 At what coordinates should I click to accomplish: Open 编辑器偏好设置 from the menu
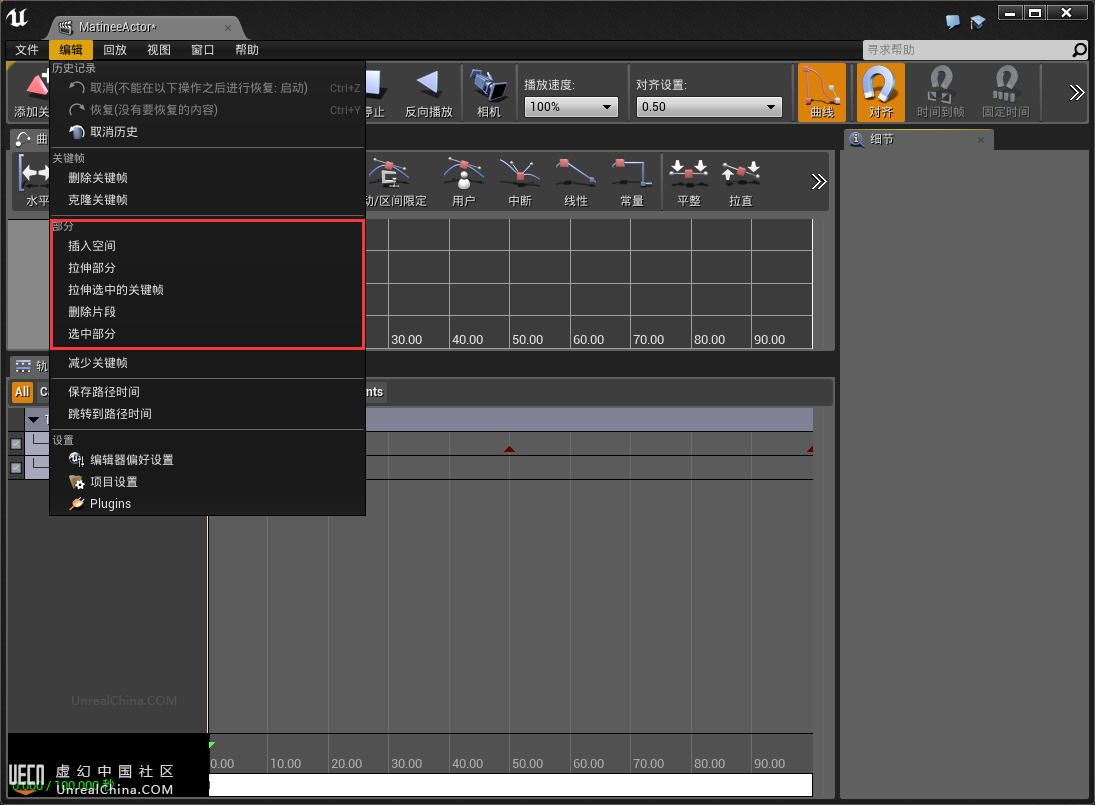pyautogui.click(x=207, y=460)
